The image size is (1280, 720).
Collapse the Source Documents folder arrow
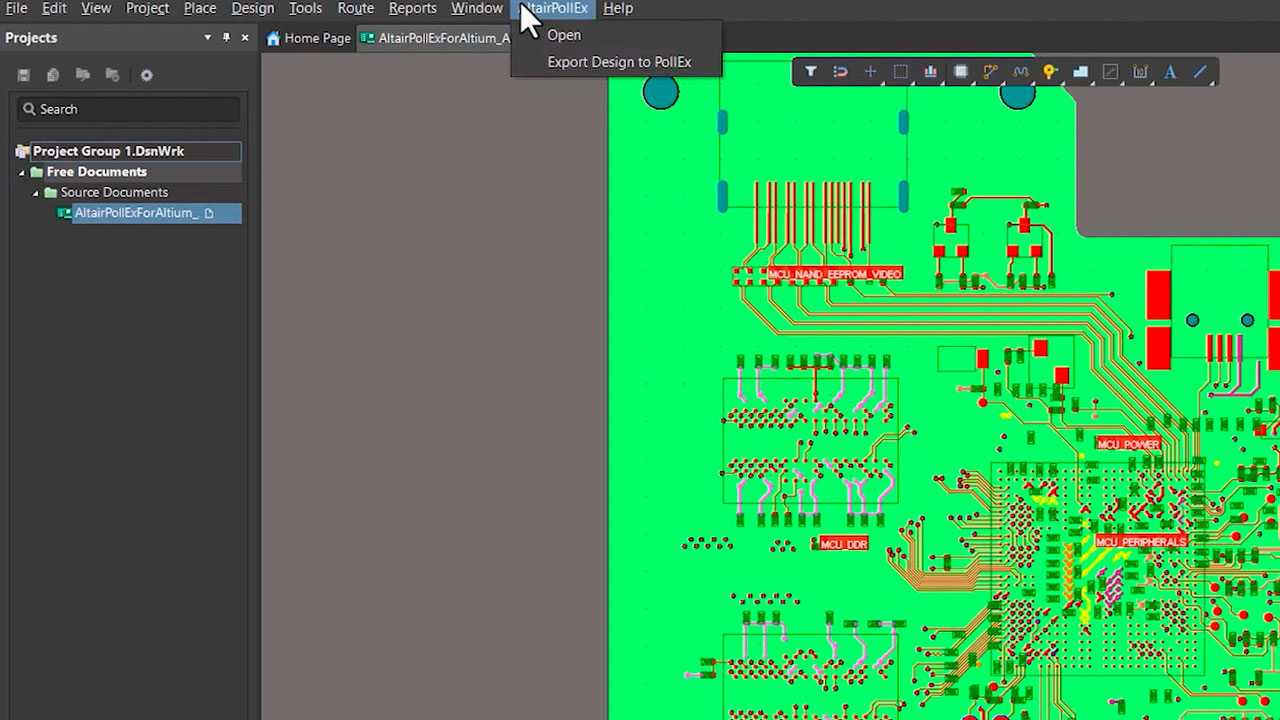[36, 192]
